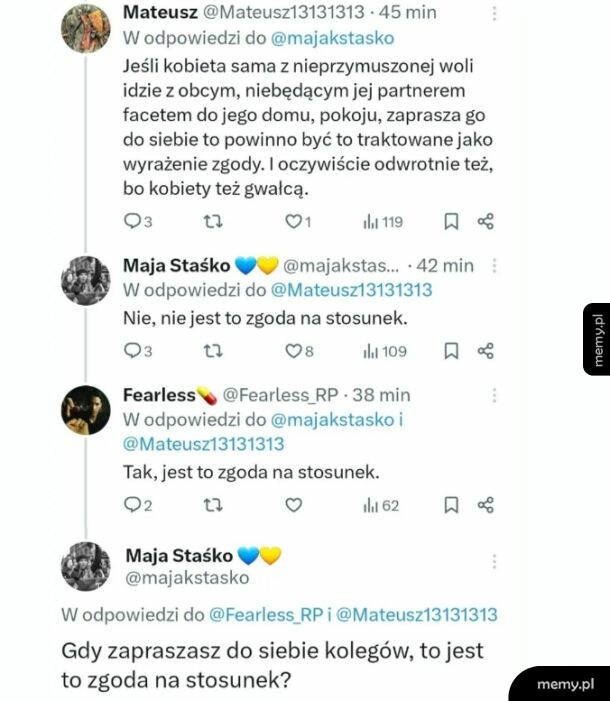Retweet Mateusz's tweet
Image resolution: width=610 pixels, height=701 pixels.
(x=213, y=221)
